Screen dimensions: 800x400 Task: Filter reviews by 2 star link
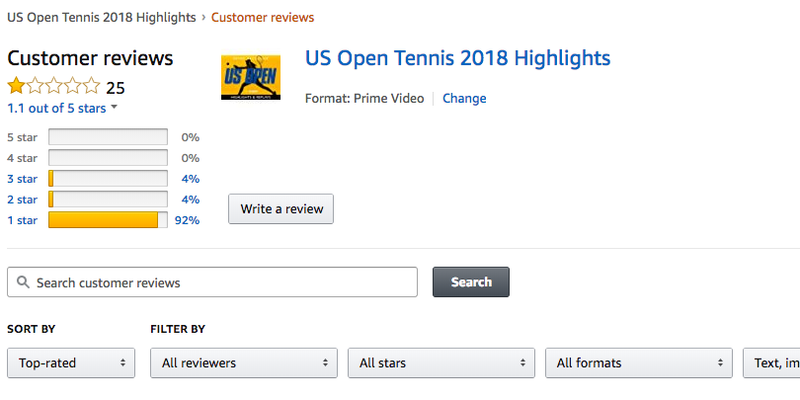tap(22, 199)
